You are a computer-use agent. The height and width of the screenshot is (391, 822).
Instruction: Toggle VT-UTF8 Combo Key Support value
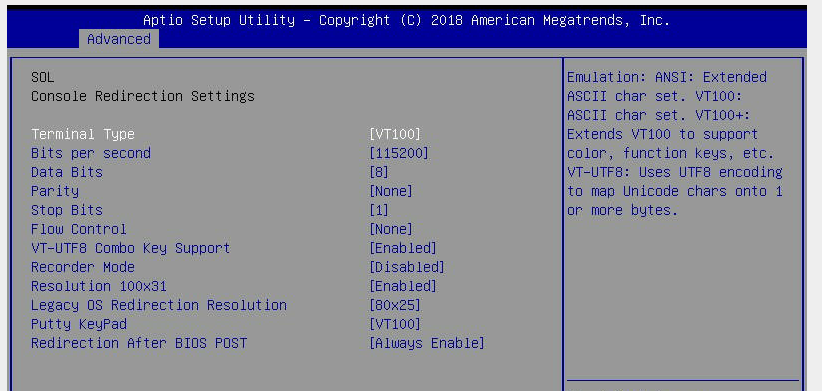tap(403, 248)
